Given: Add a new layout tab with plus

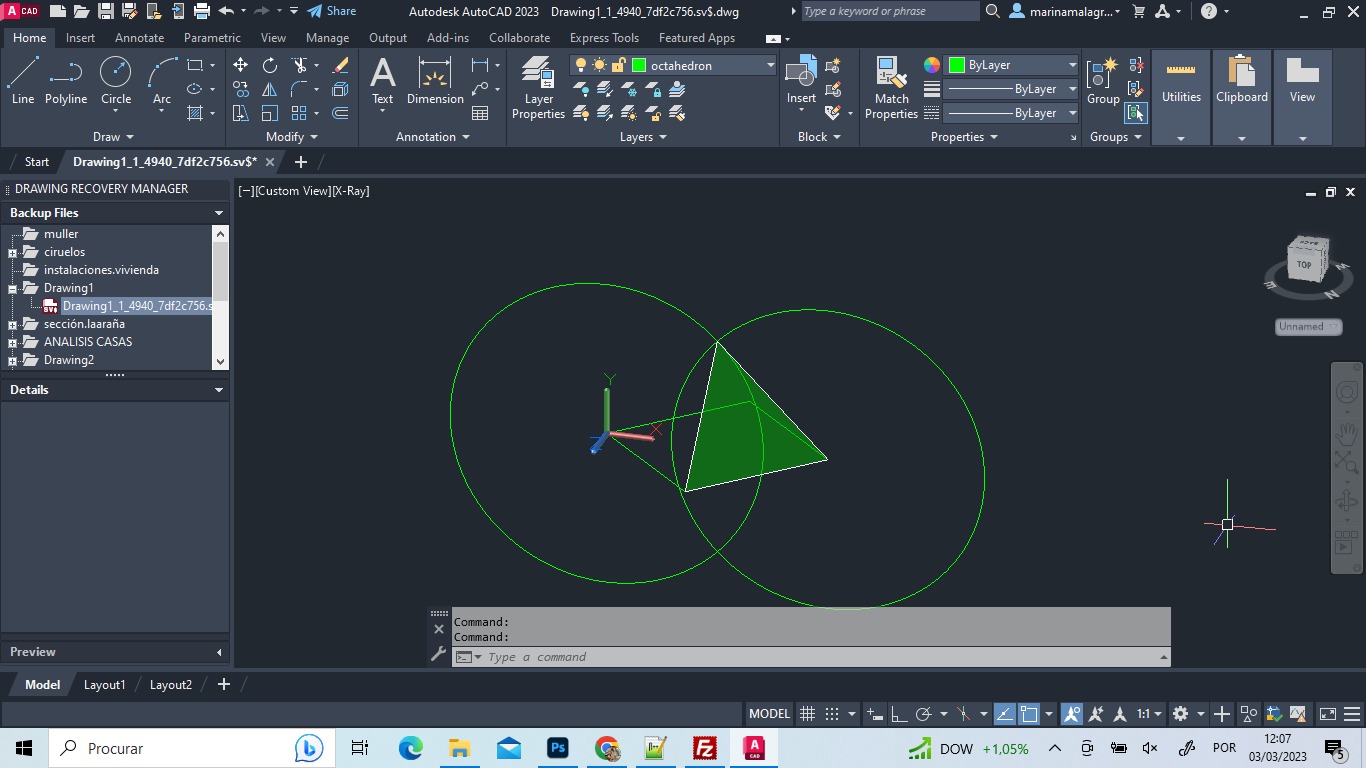Looking at the screenshot, I should 223,685.
